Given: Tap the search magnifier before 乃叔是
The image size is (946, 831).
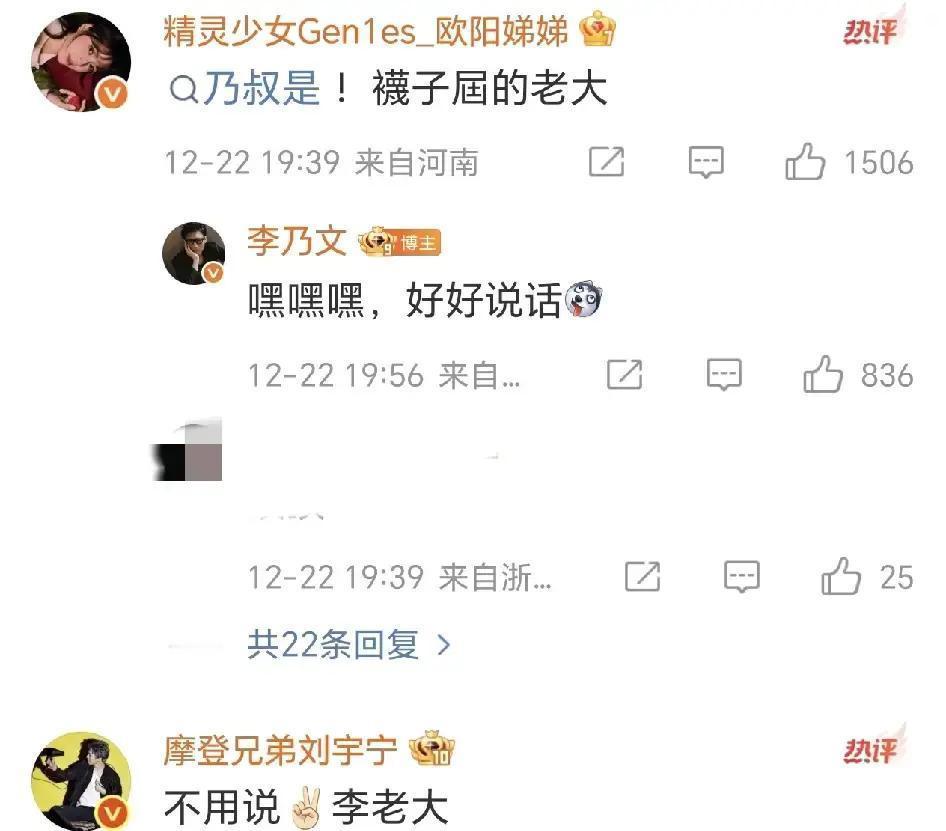Looking at the screenshot, I should (183, 90).
